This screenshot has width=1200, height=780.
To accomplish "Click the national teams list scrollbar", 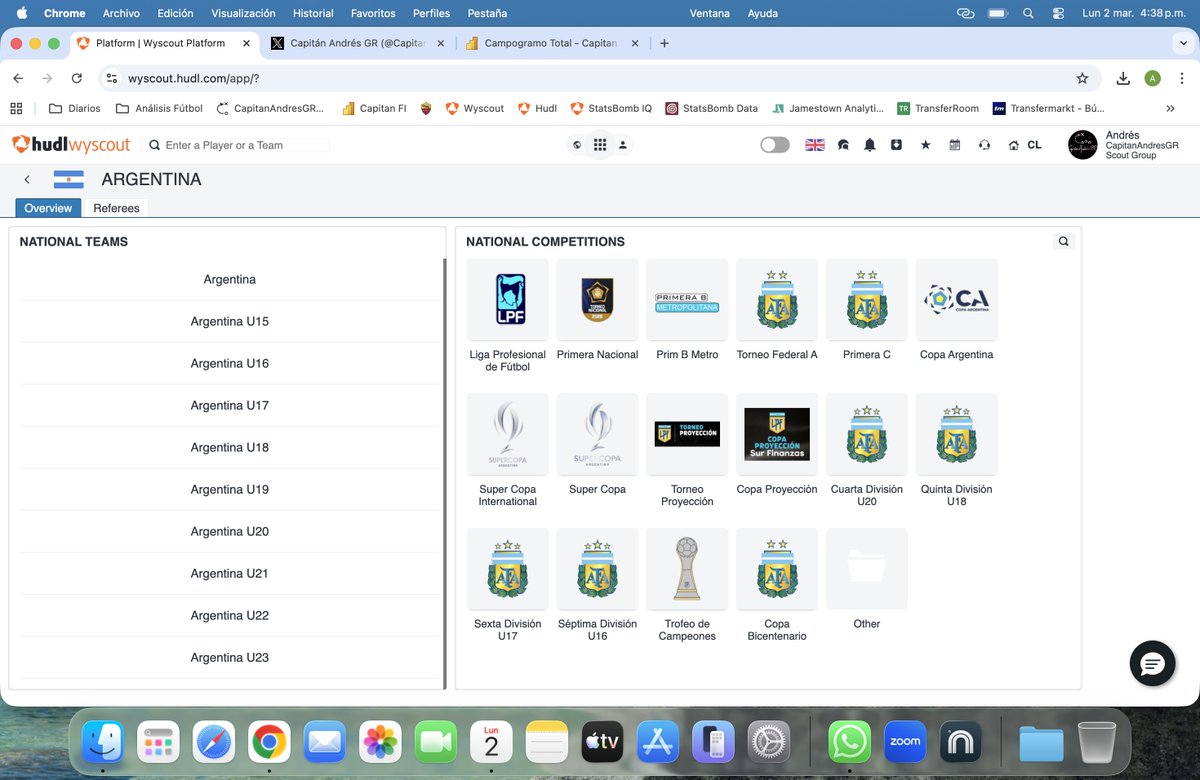I will coord(444,473).
